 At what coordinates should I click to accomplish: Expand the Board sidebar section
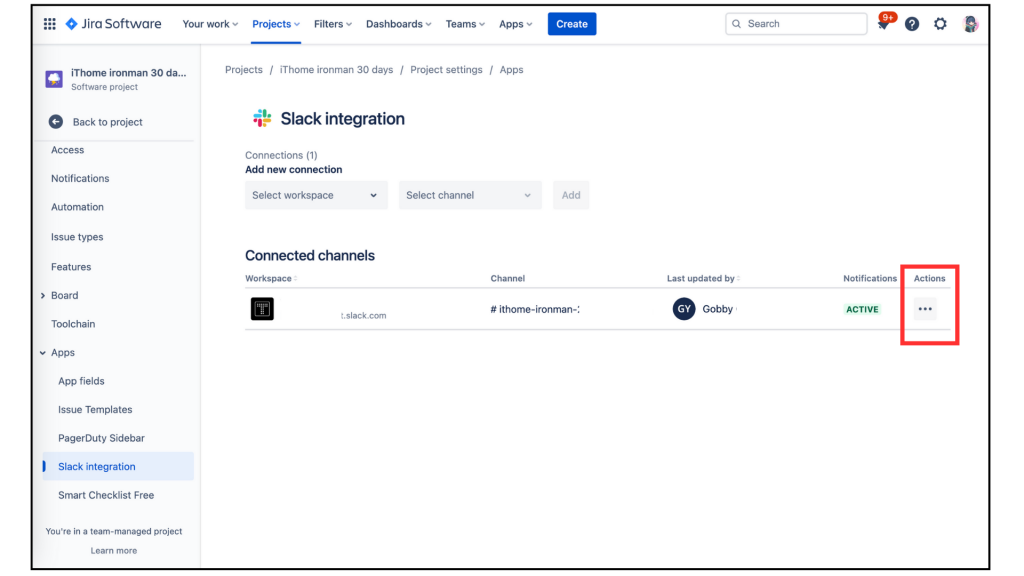(43, 295)
